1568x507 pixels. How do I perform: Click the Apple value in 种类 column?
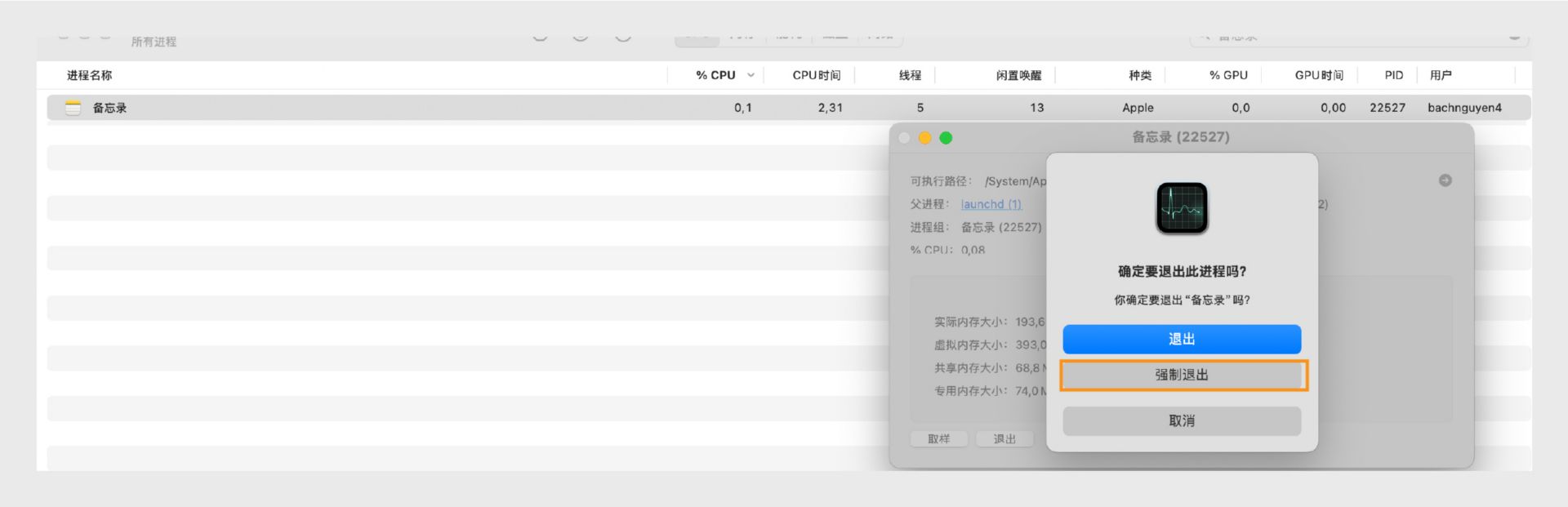point(1138,108)
